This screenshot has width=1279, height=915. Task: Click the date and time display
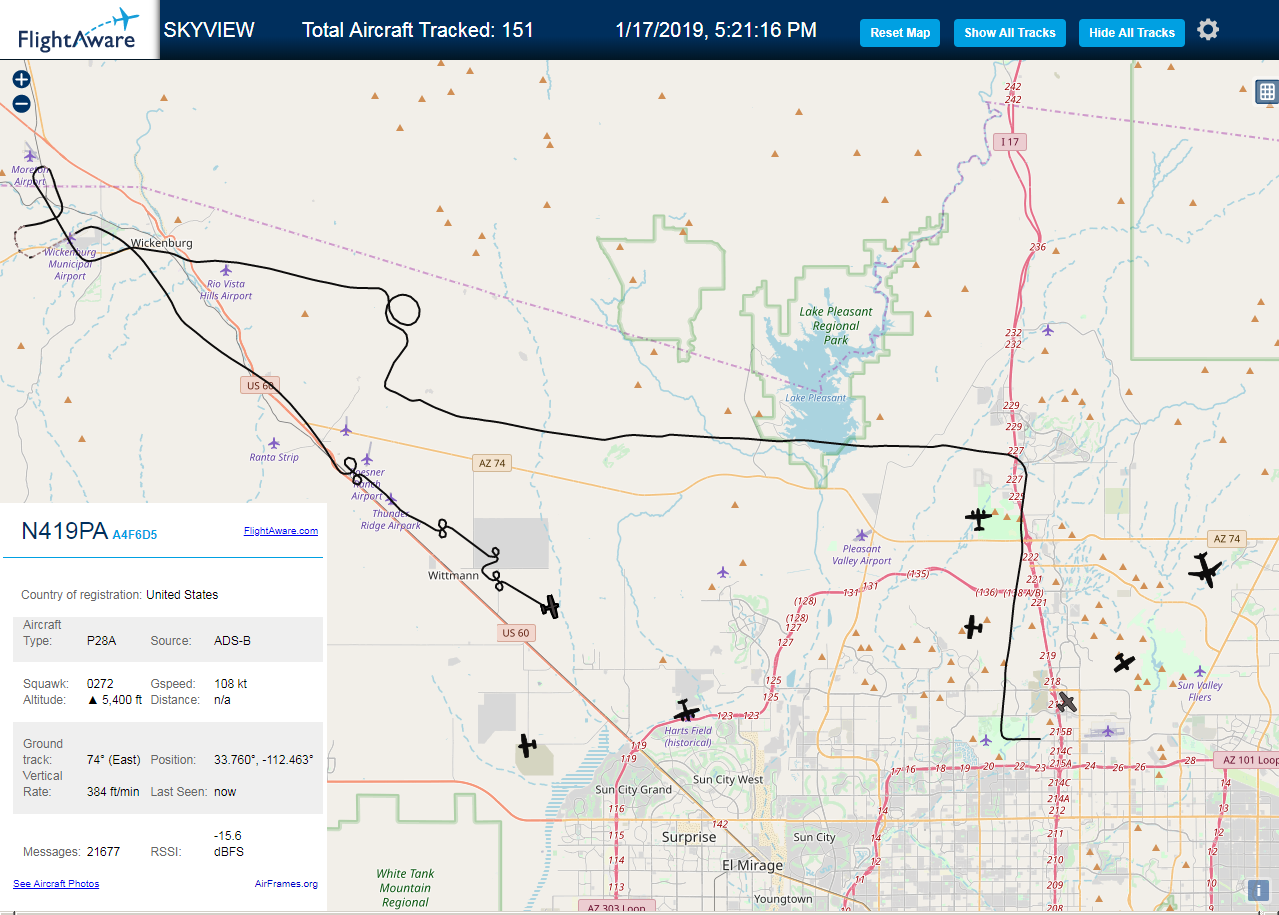point(716,30)
